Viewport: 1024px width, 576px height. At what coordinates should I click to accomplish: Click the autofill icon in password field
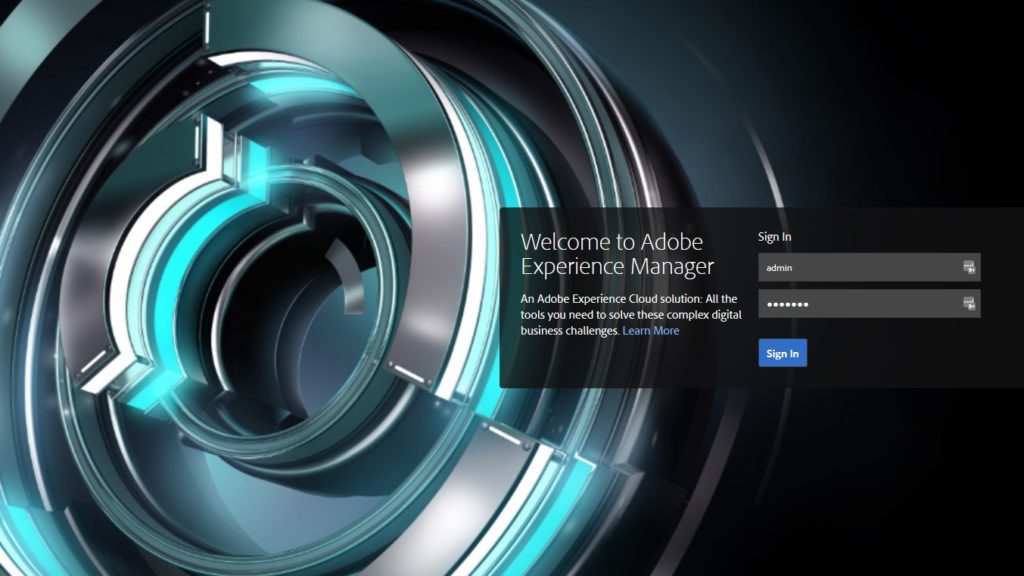969,303
